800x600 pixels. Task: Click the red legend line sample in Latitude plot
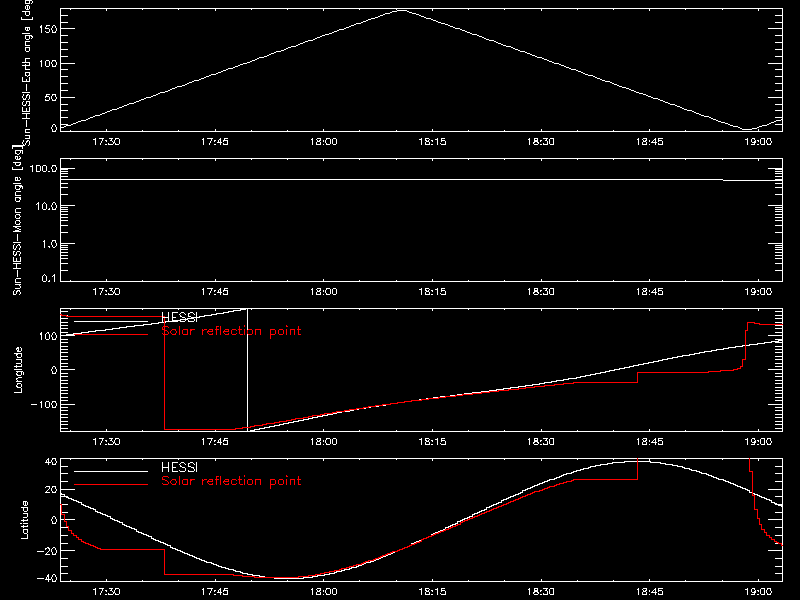click(111, 484)
